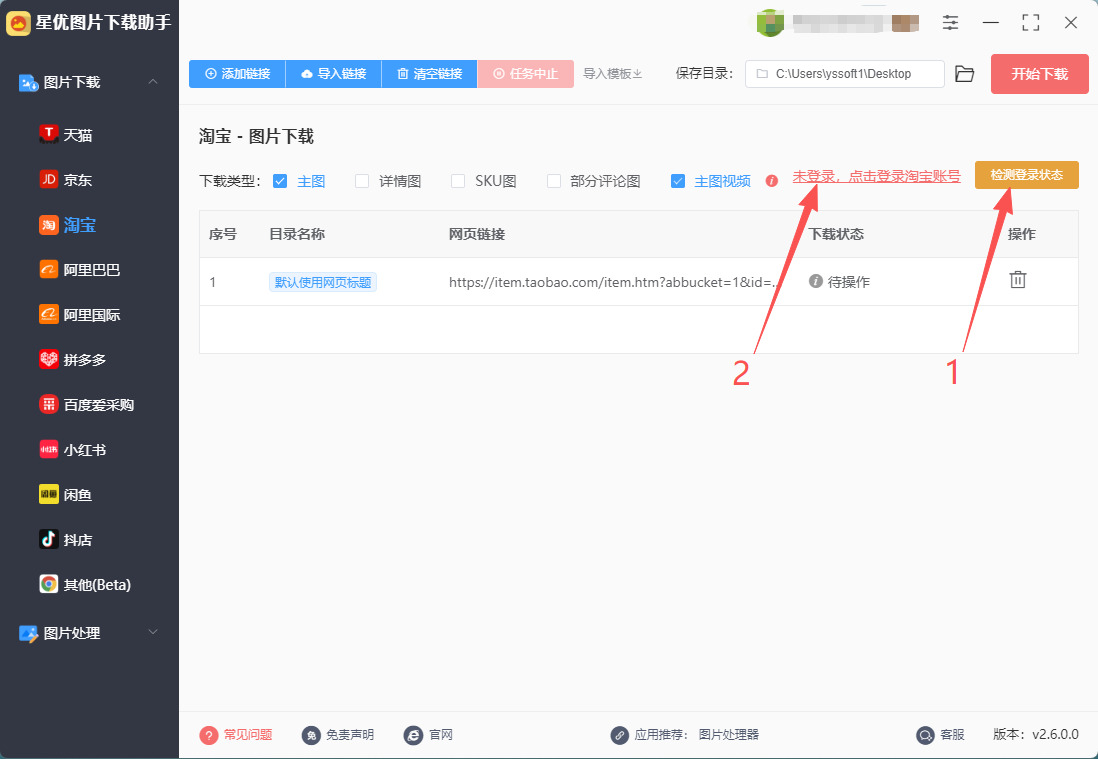Open the settings sliders icon in title bar

tap(950, 22)
